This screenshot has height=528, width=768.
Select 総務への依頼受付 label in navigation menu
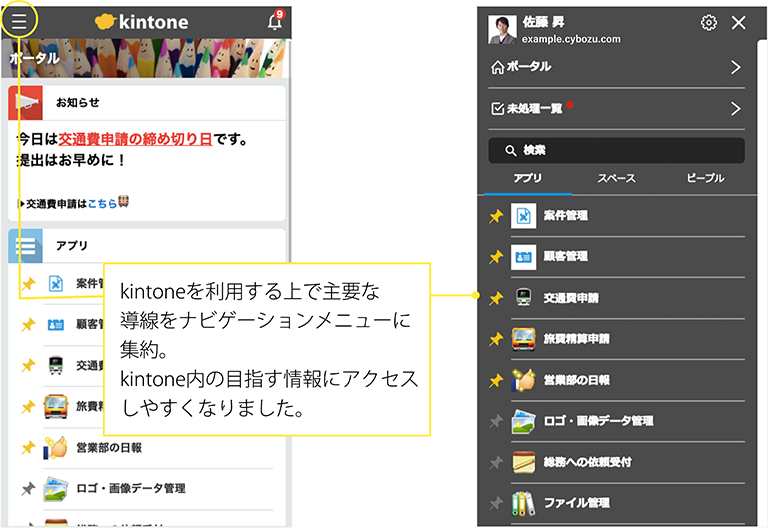click(x=587, y=462)
